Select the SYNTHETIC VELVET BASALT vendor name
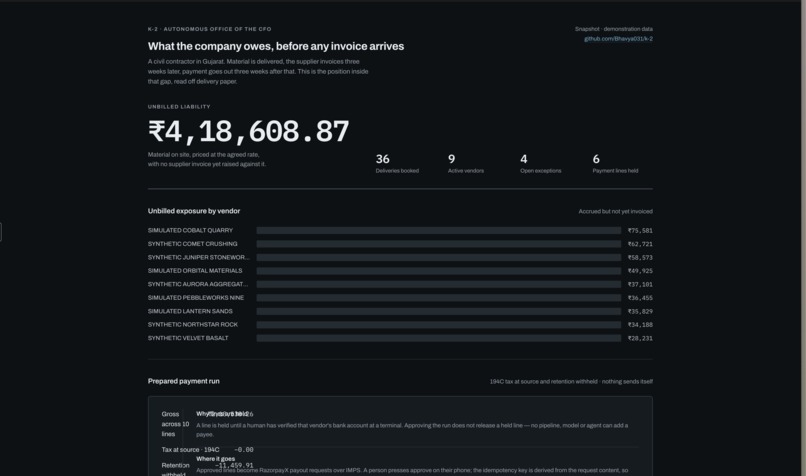The height and width of the screenshot is (476, 806). (188, 338)
